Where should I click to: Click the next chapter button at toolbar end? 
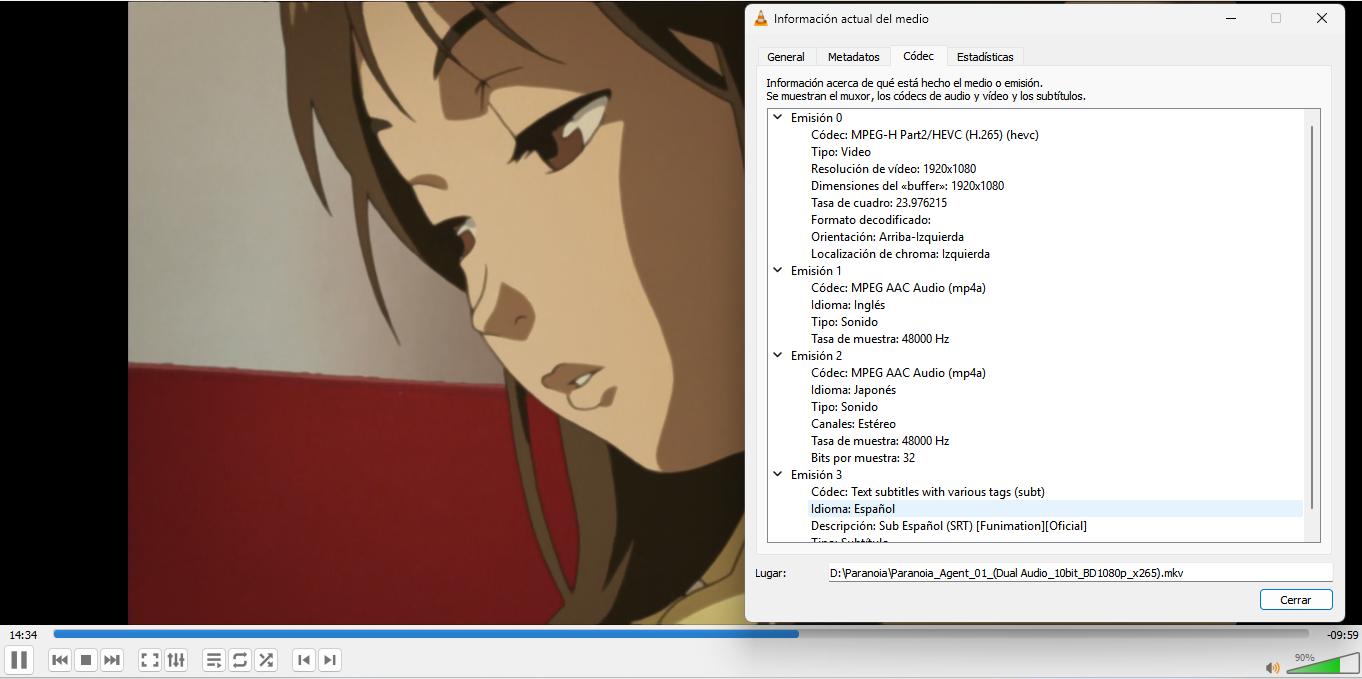330,660
